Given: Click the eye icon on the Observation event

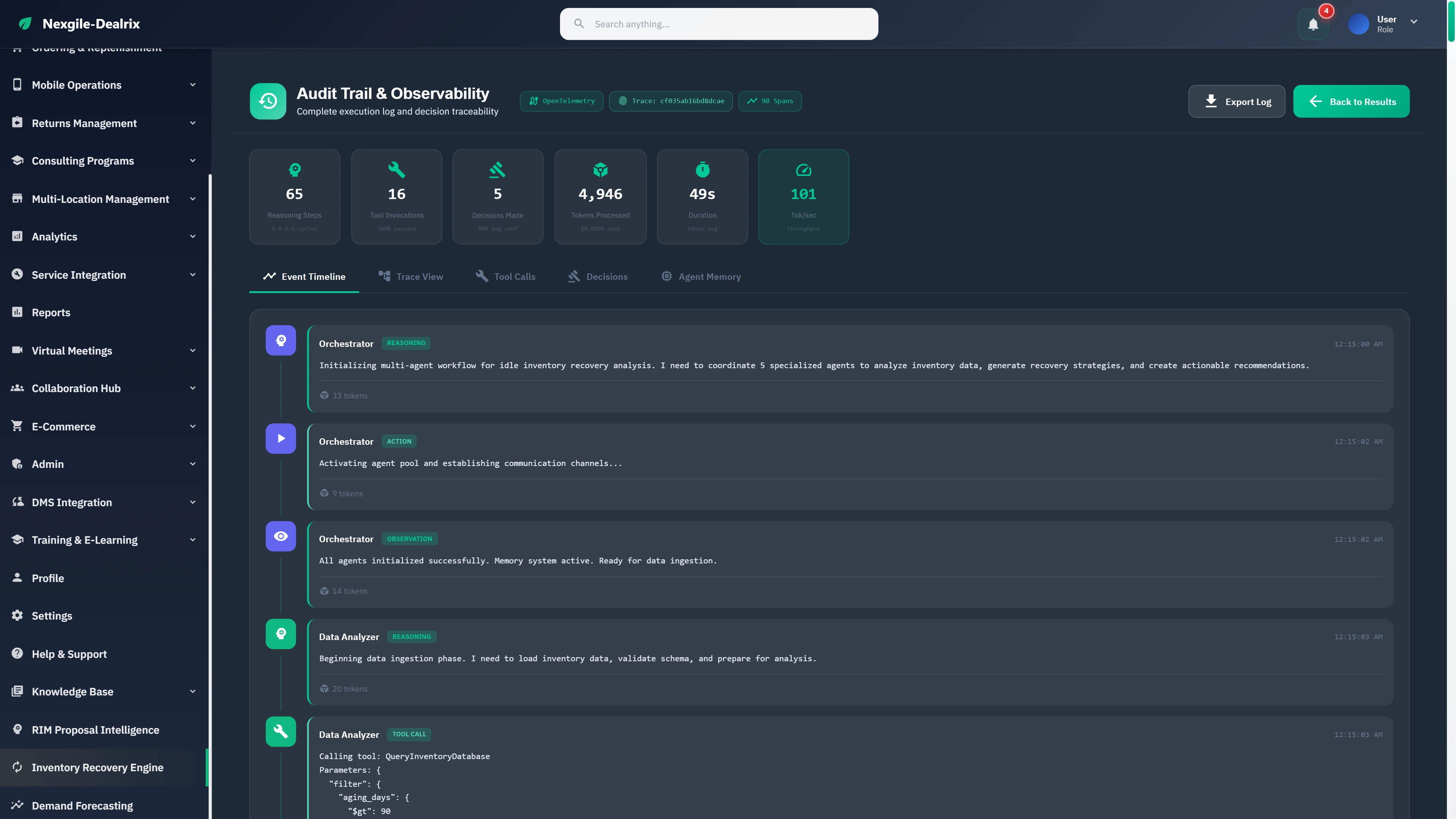Looking at the screenshot, I should [280, 536].
